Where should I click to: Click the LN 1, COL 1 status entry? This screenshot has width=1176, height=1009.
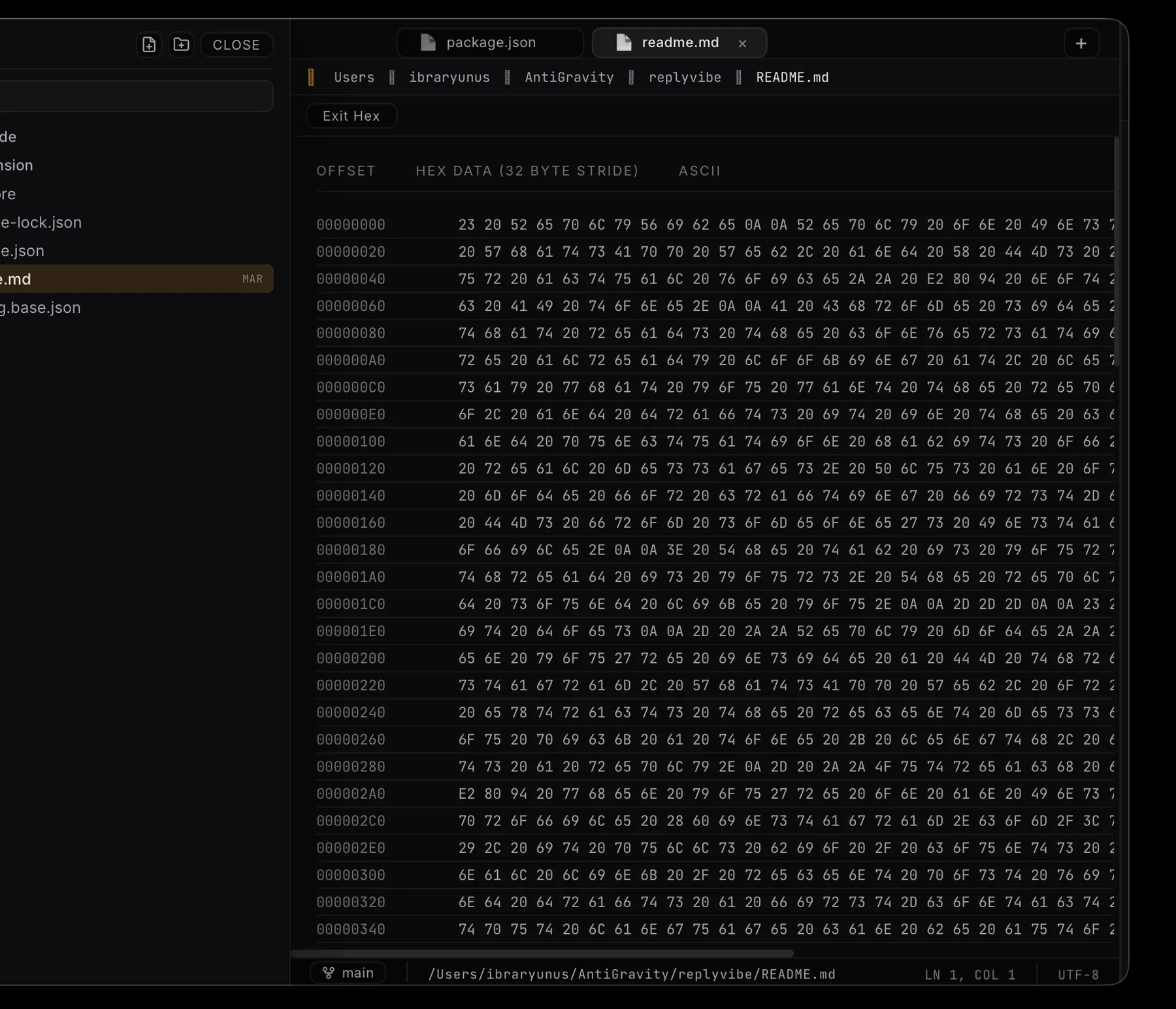970,974
